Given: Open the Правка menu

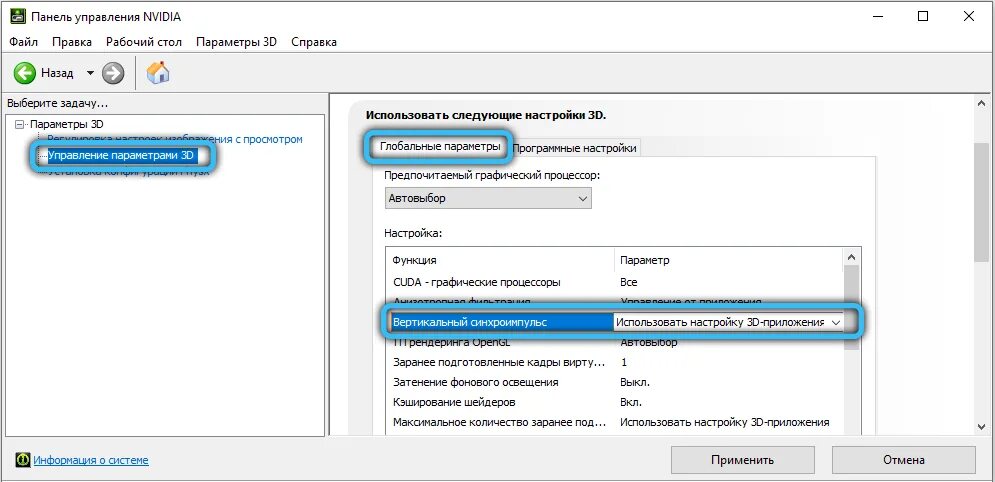Looking at the screenshot, I should (x=72, y=42).
